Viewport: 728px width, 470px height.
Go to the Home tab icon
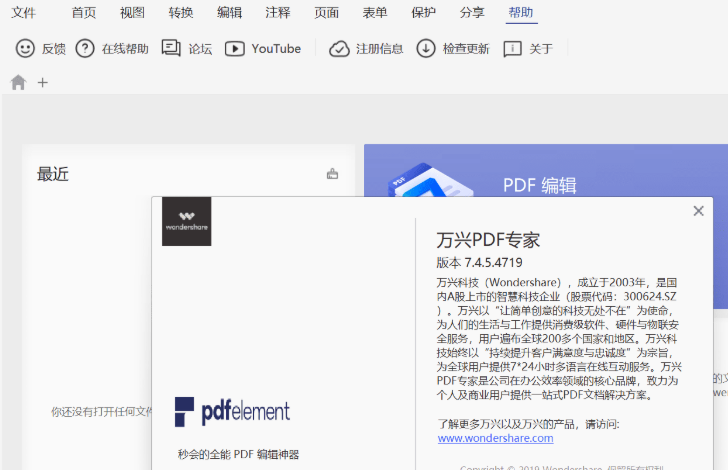point(18,82)
